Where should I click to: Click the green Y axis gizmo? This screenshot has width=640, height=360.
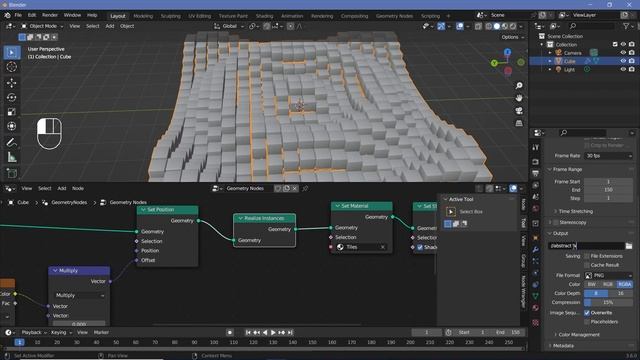click(x=494, y=63)
